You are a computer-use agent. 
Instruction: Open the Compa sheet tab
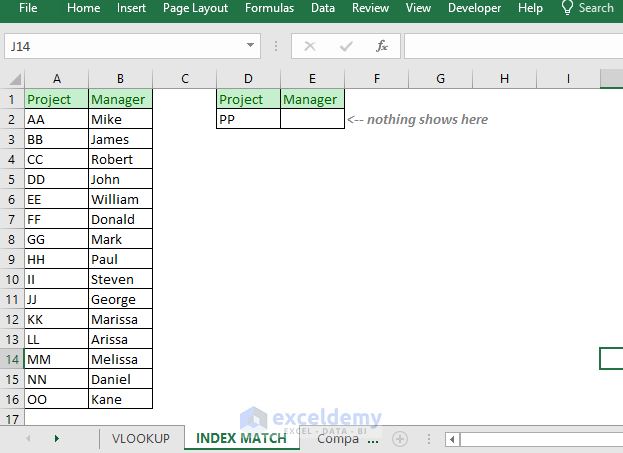[338, 439]
